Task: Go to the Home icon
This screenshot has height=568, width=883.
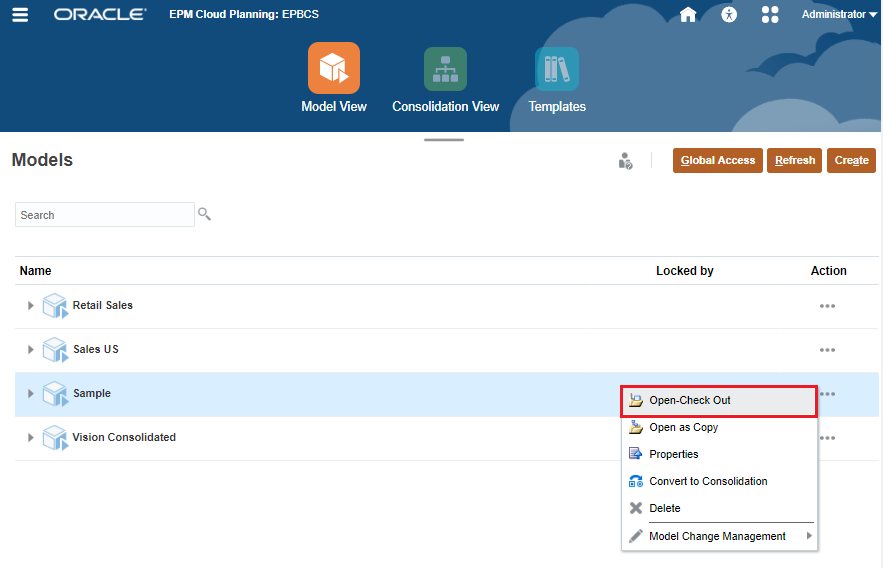Action: click(x=688, y=14)
